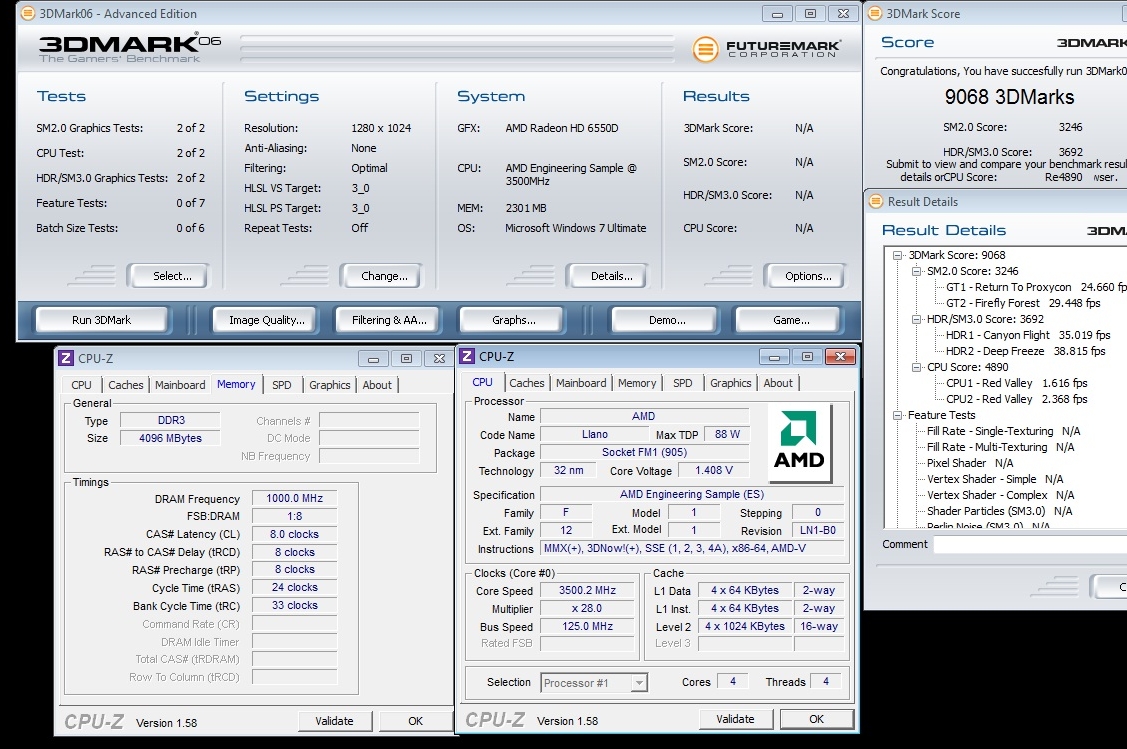Screen dimensions: 1127x749
Task: Click Validate in CPU tab CPU-Z window
Action: (735, 719)
